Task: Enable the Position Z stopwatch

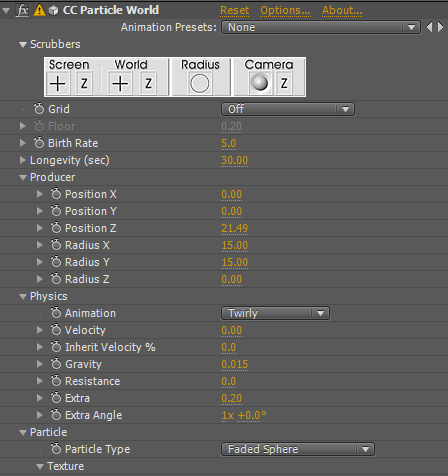Action: (x=56, y=228)
